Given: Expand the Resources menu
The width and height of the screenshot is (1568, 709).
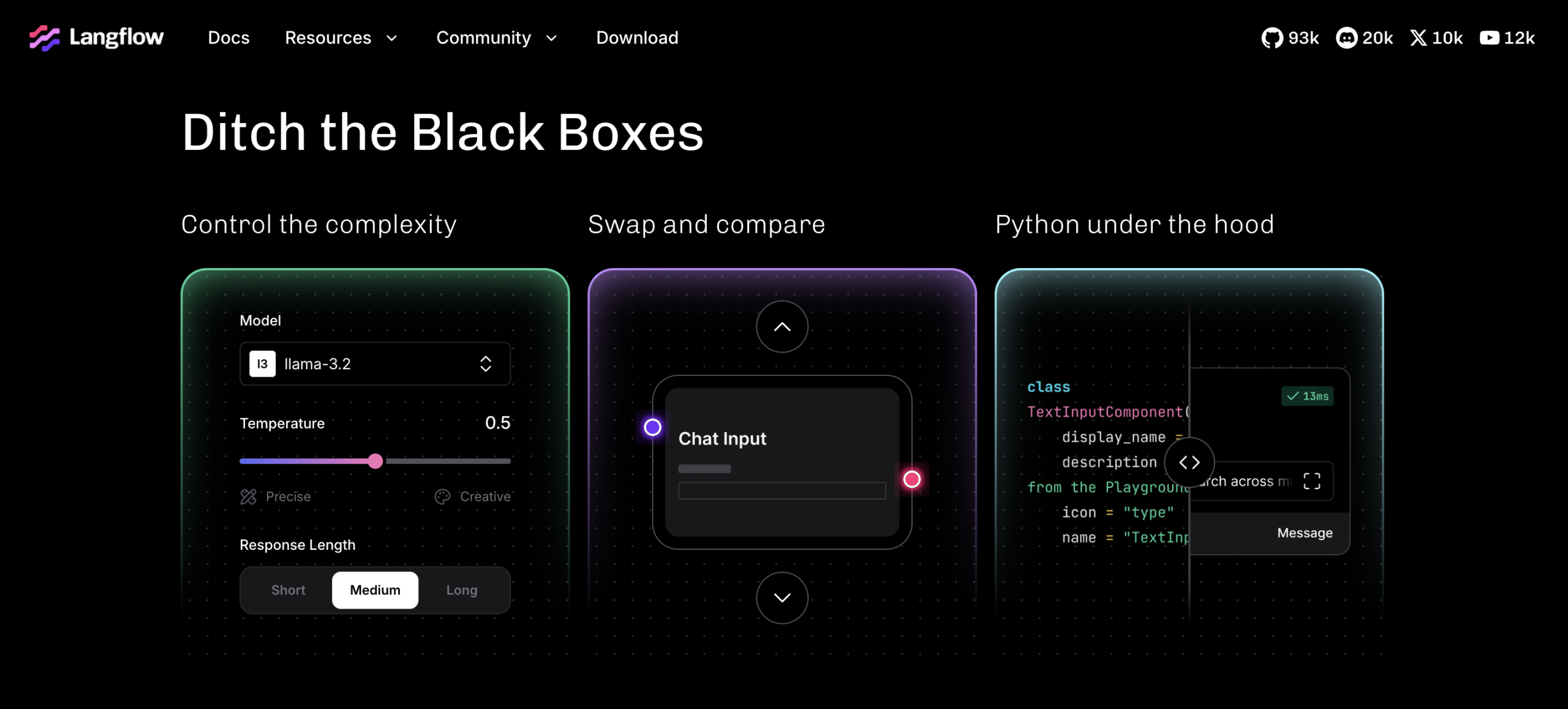Looking at the screenshot, I should pos(341,38).
